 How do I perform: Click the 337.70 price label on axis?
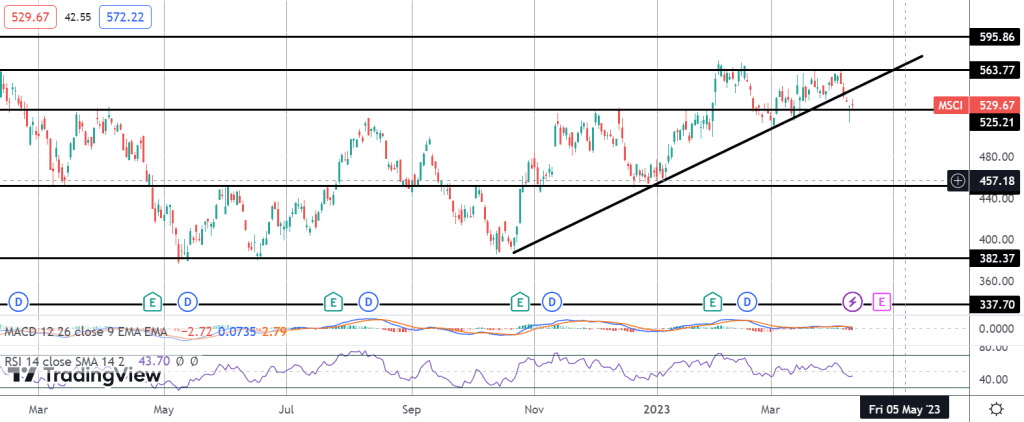click(x=996, y=303)
